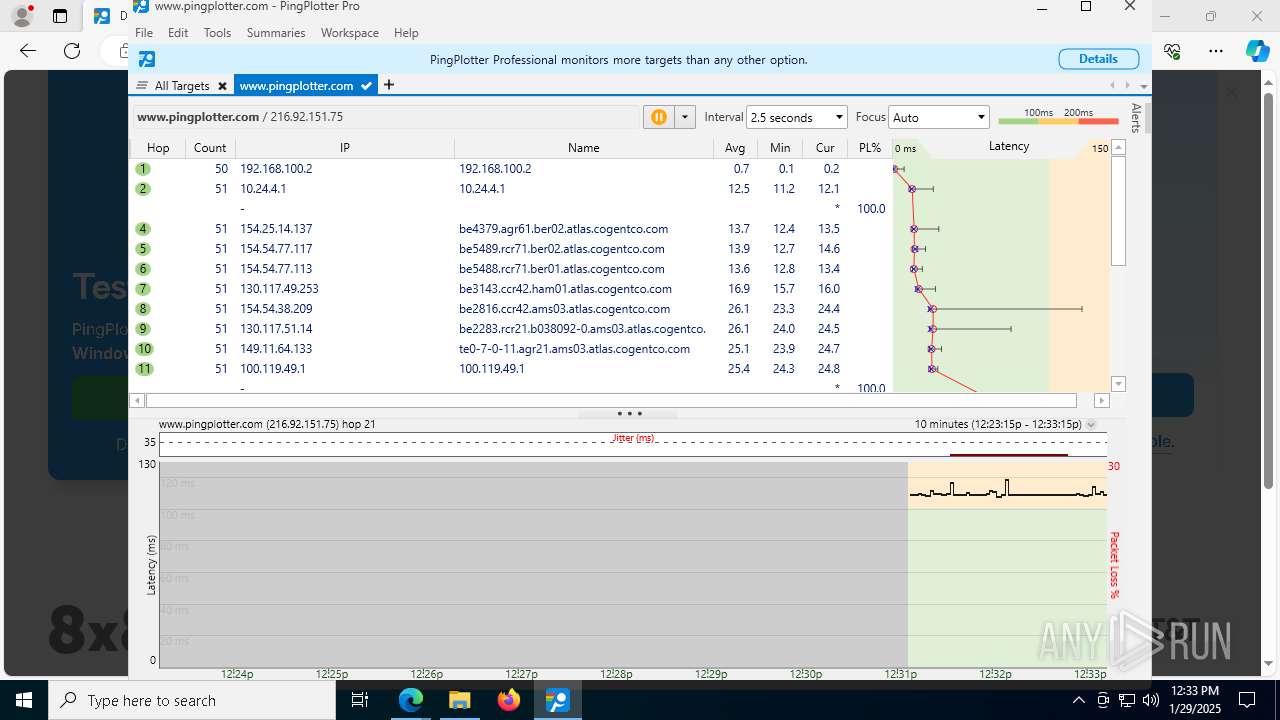The height and width of the screenshot is (720, 1280).
Task: Select the hop 10 green circle
Action: [145, 349]
